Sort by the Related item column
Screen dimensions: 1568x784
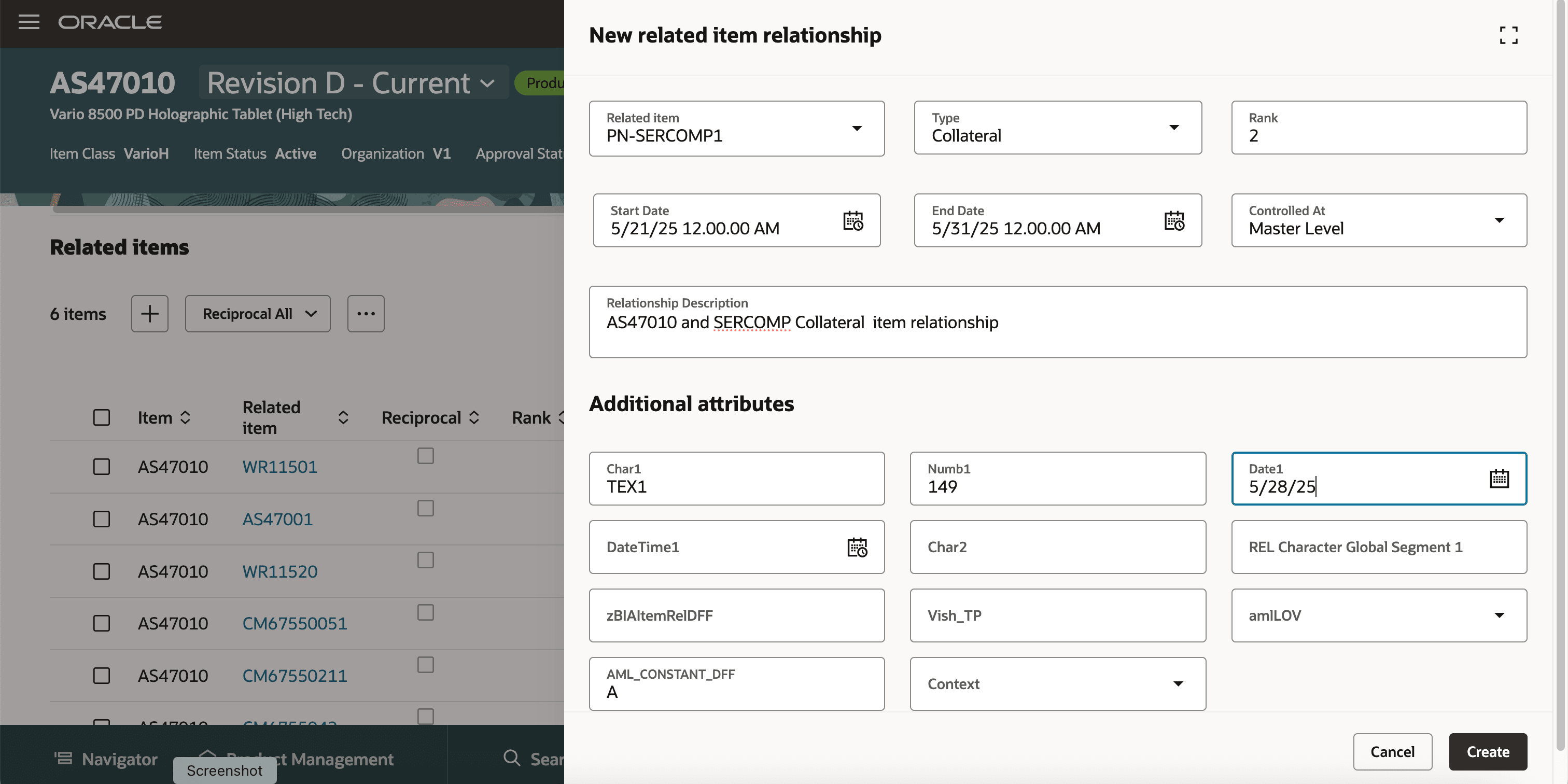coord(343,417)
